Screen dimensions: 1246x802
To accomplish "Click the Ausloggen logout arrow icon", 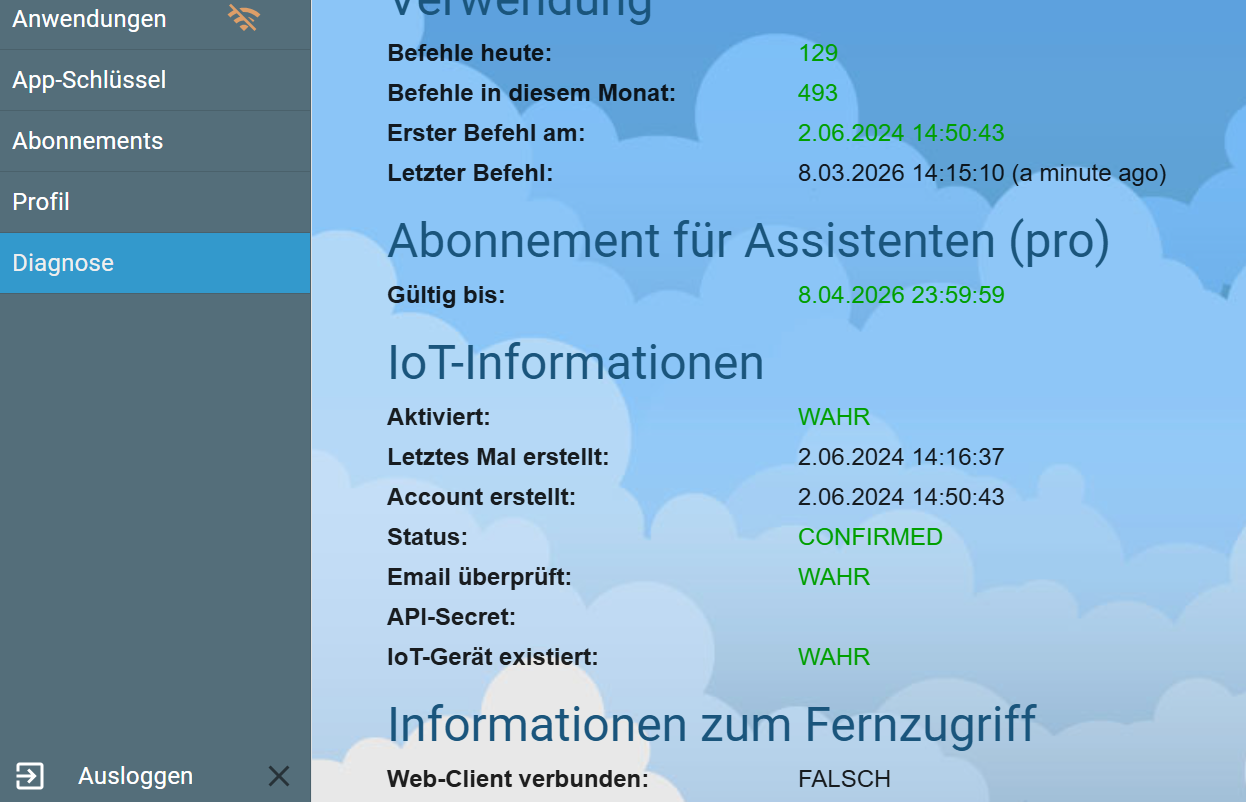I will [x=30, y=776].
